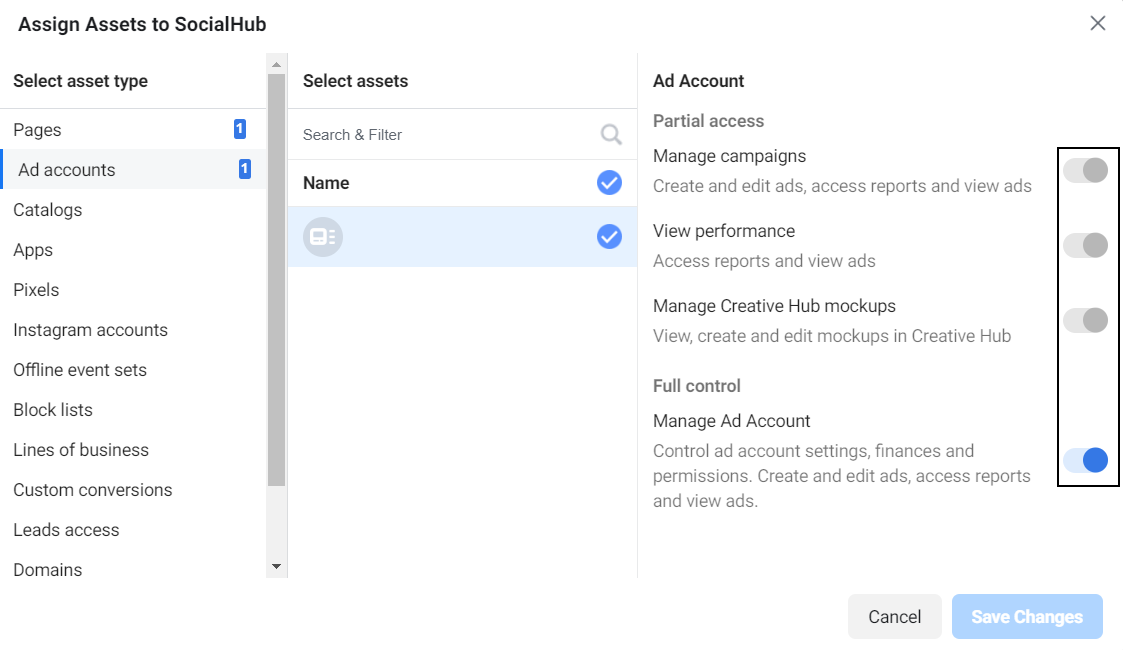This screenshot has width=1123, height=650.
Task: Open Leads access asset type
Action: [x=133, y=530]
